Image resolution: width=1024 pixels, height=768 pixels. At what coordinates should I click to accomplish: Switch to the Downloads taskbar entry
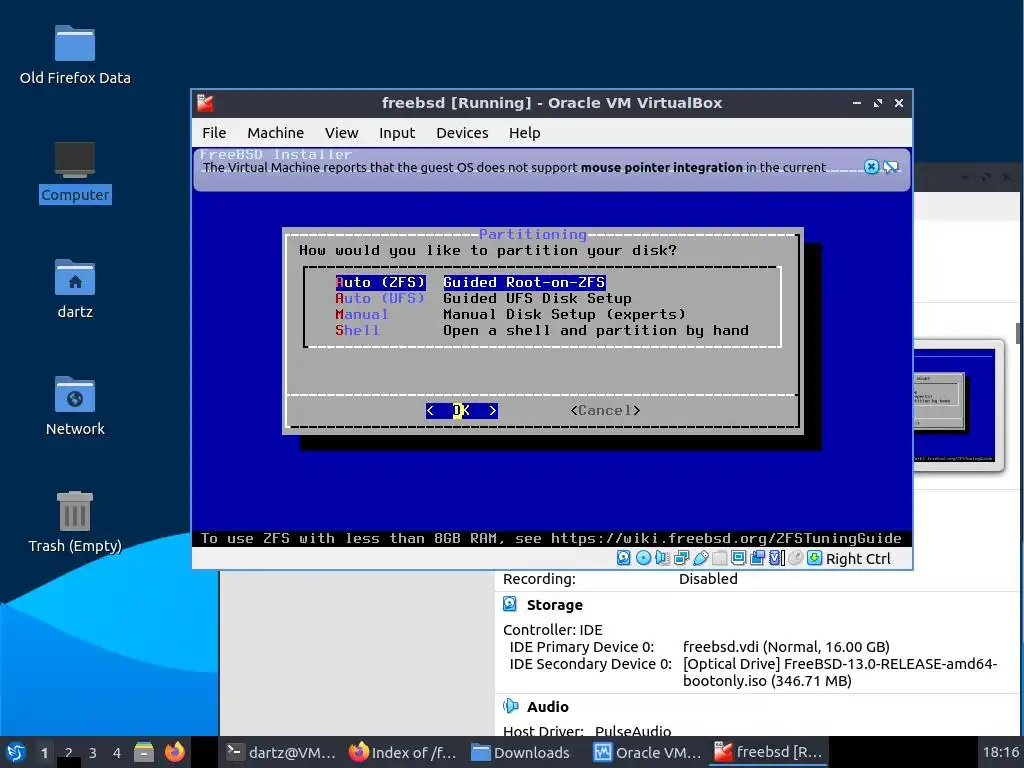coord(520,752)
